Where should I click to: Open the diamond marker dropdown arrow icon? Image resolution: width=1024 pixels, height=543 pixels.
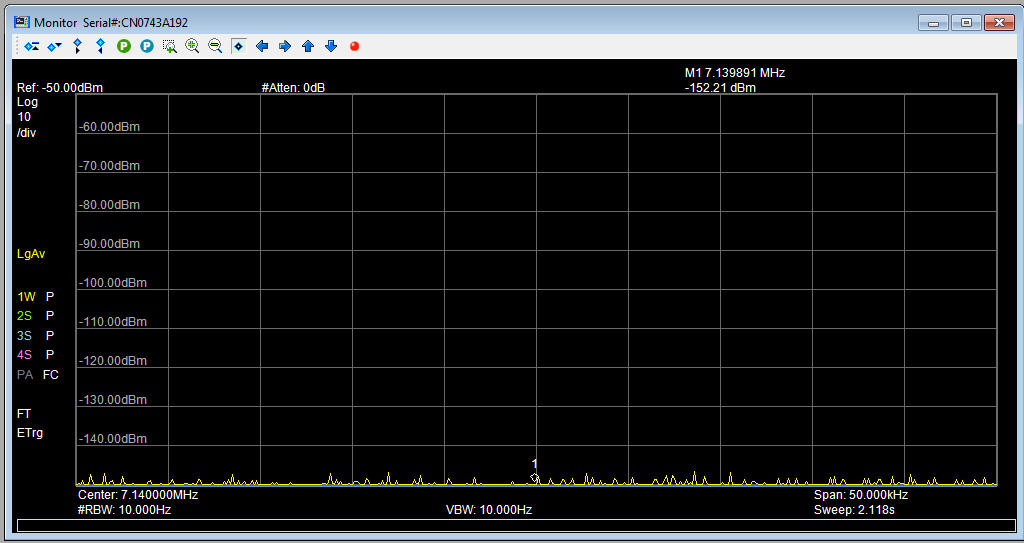tap(54, 46)
